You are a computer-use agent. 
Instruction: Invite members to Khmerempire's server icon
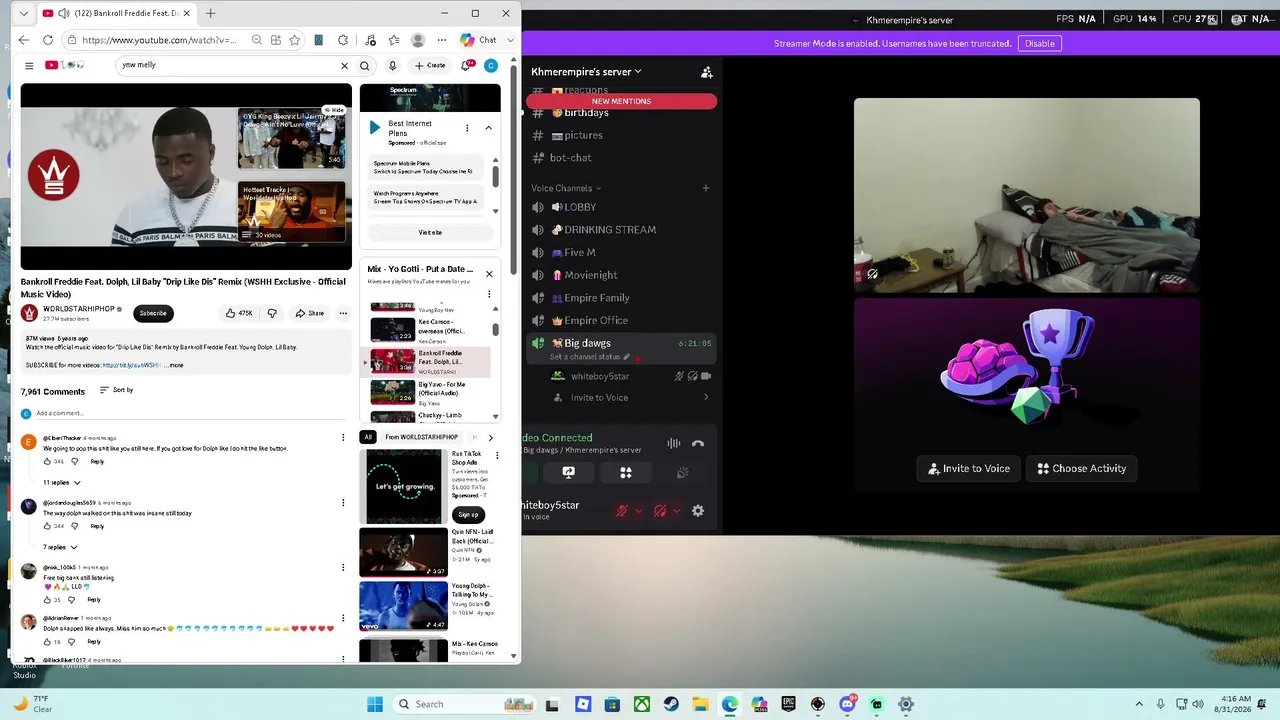point(707,72)
